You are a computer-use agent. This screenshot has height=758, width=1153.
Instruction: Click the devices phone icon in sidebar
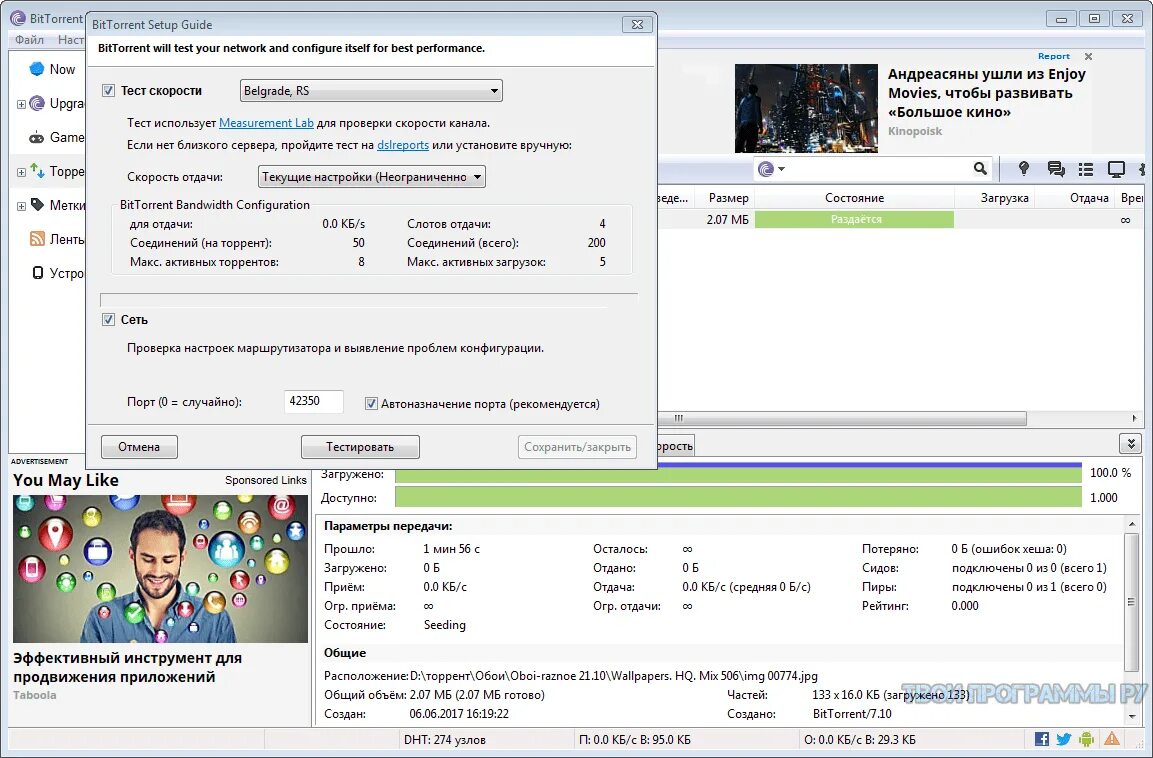[x=38, y=273]
